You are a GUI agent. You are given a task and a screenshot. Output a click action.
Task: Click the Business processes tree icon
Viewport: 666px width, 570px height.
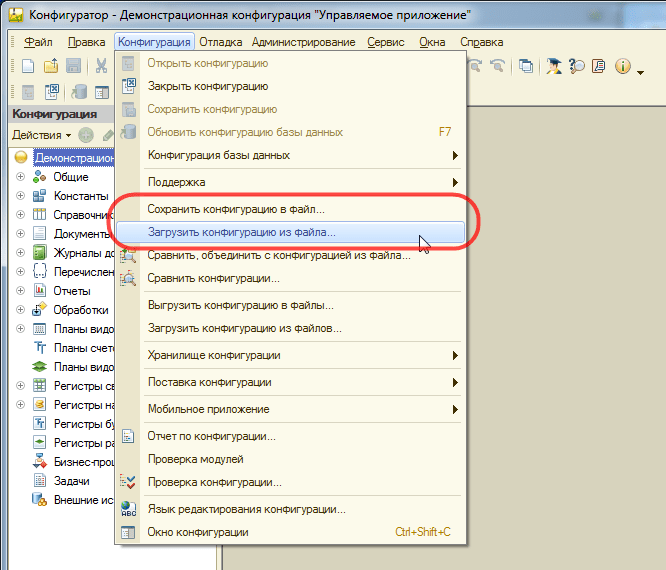click(x=40, y=461)
